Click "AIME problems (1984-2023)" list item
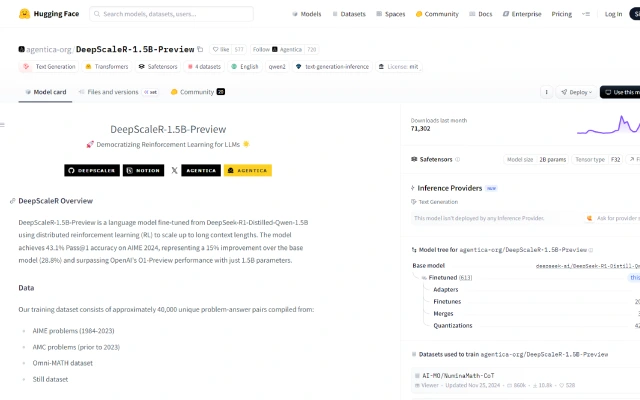 [73, 331]
